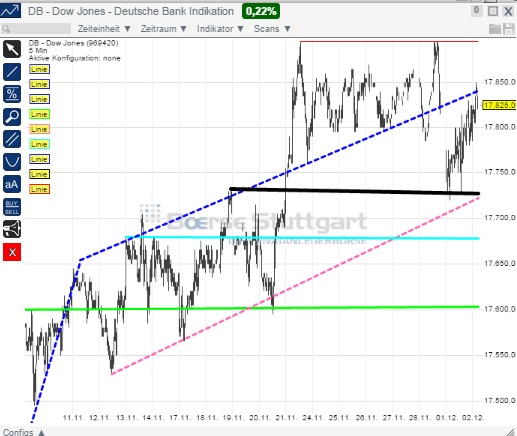
Task: Select the aA text annotation tool
Action: point(12,184)
